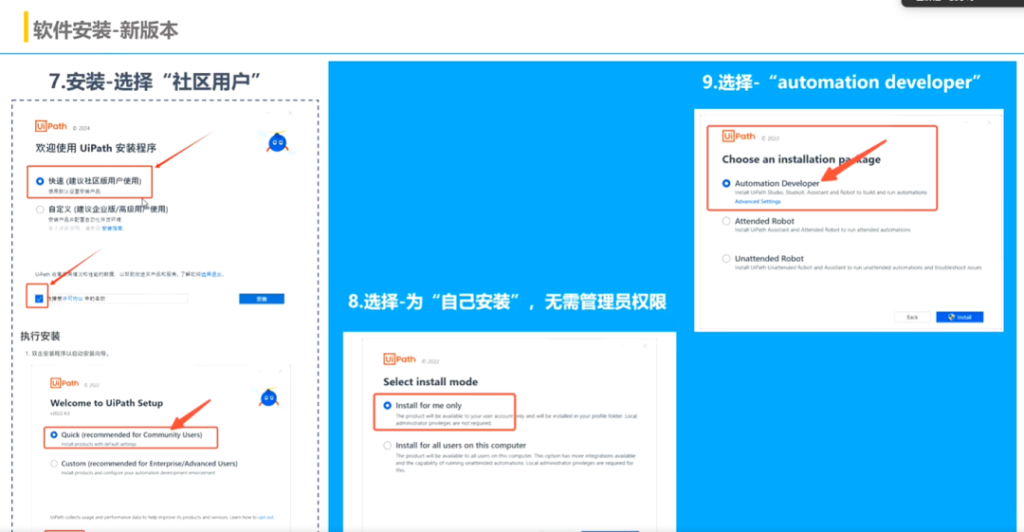
Task: Select the 快速 (建议社区版用户使用) radio option
Action: coord(40,181)
